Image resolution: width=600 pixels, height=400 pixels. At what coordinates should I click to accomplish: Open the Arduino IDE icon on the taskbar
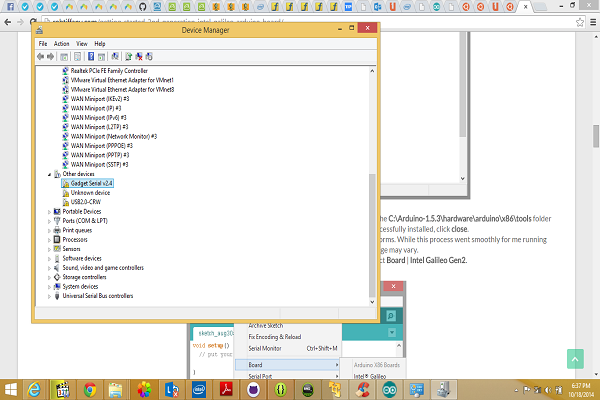(x=390, y=390)
